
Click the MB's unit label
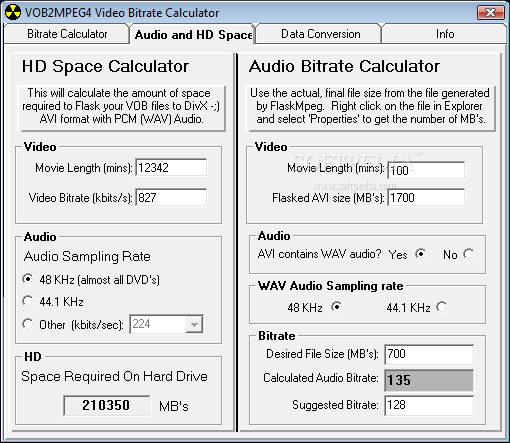(174, 406)
